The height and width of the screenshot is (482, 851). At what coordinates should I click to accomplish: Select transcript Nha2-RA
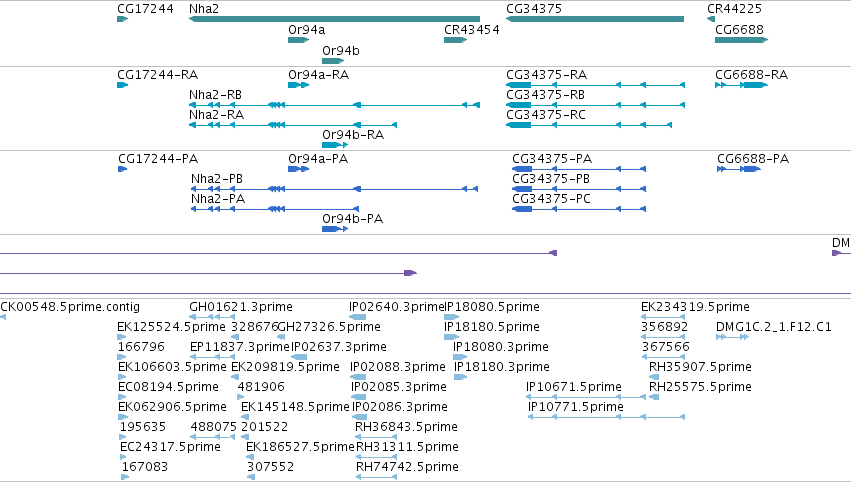coord(217,115)
